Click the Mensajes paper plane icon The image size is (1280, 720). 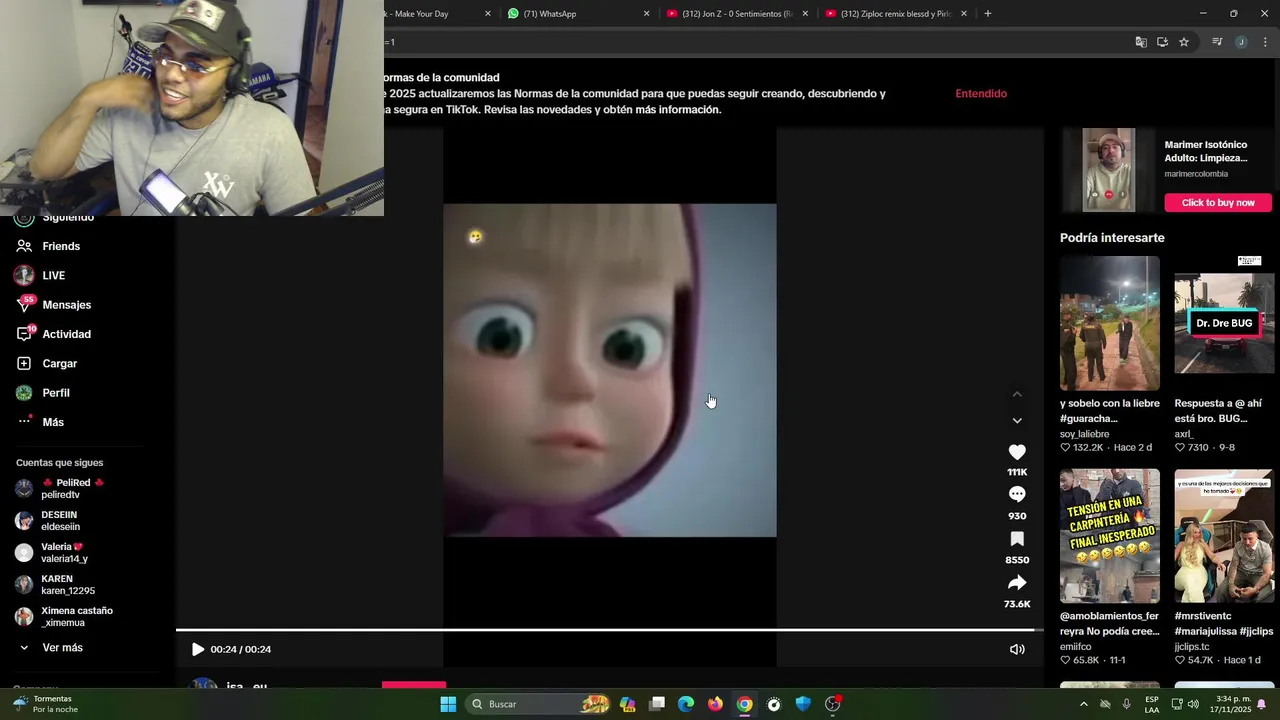click(24, 305)
